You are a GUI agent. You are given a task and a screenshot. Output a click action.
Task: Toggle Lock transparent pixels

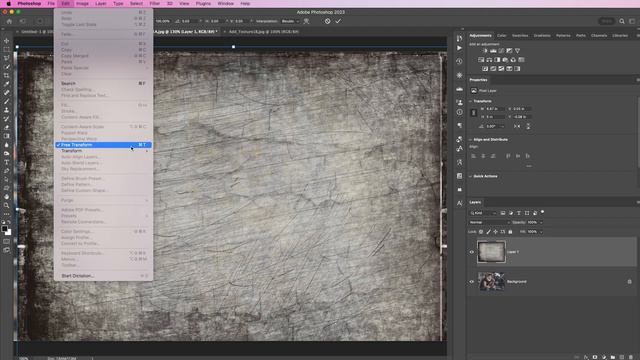(x=481, y=232)
